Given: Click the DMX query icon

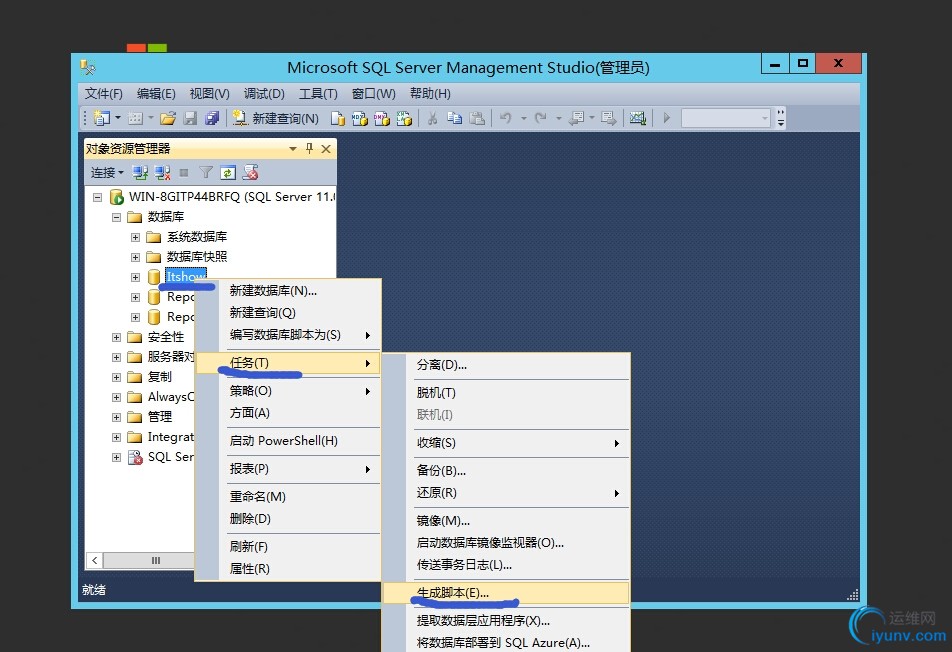Looking at the screenshot, I should click(382, 118).
